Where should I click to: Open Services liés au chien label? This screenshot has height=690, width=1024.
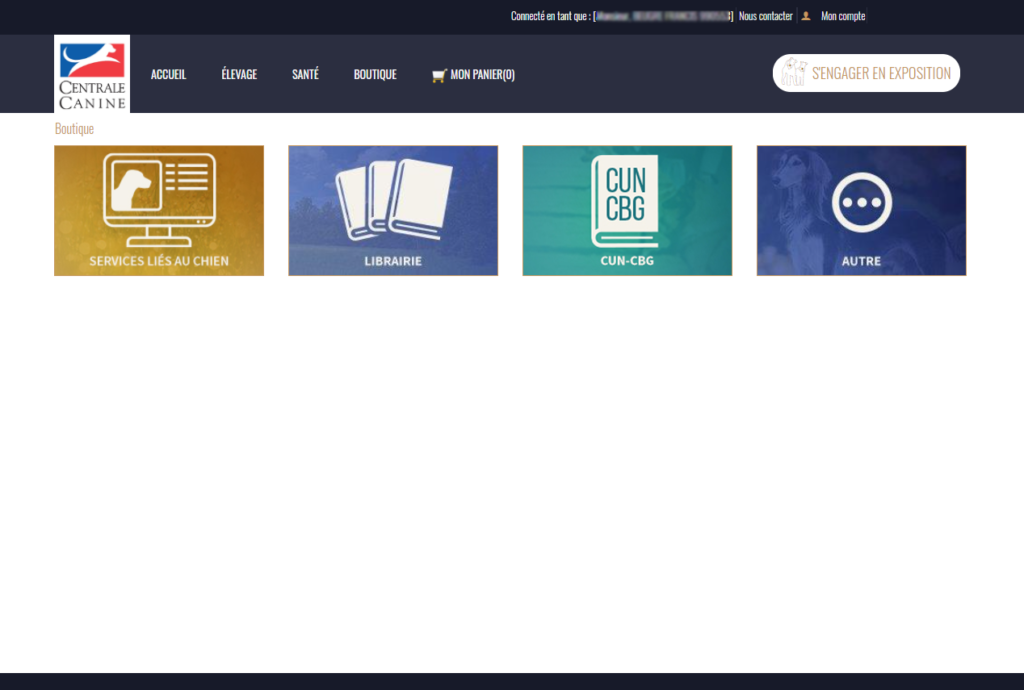159,261
